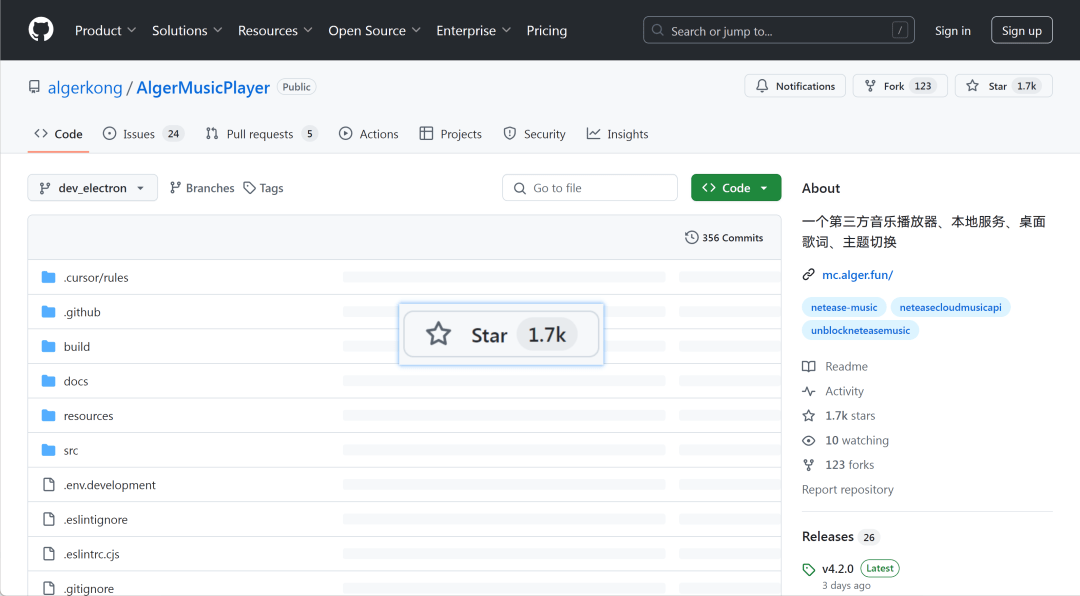Switch to the Insights tab
Viewport: 1080px width, 596px height.
click(617, 134)
